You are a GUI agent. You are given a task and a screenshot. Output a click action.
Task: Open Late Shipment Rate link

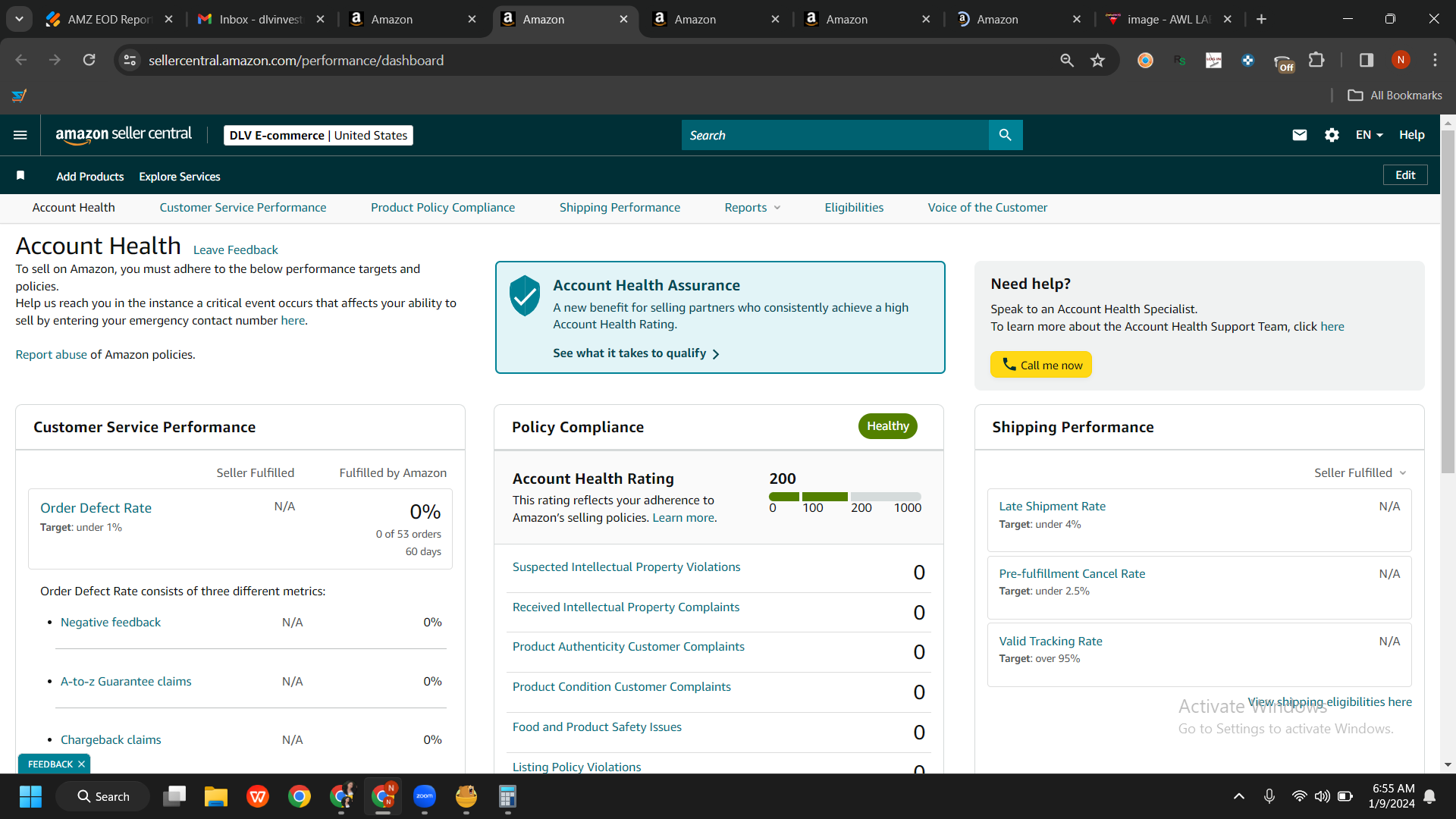pyautogui.click(x=1053, y=507)
